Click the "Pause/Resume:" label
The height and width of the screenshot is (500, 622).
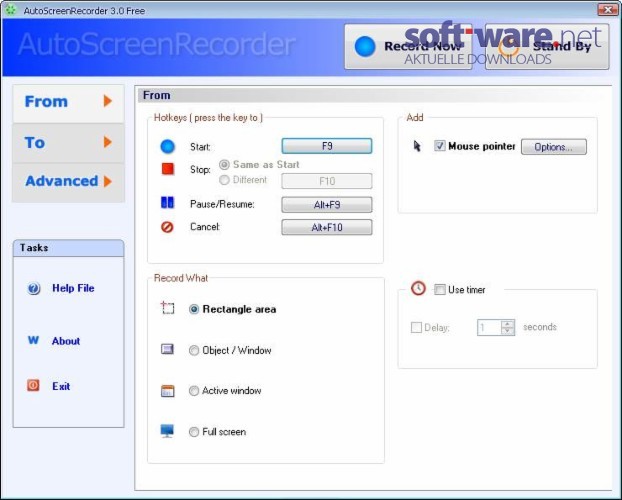(222, 204)
